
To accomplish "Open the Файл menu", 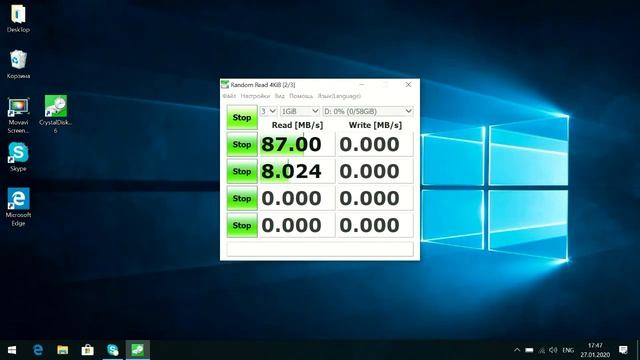I will 229,96.
